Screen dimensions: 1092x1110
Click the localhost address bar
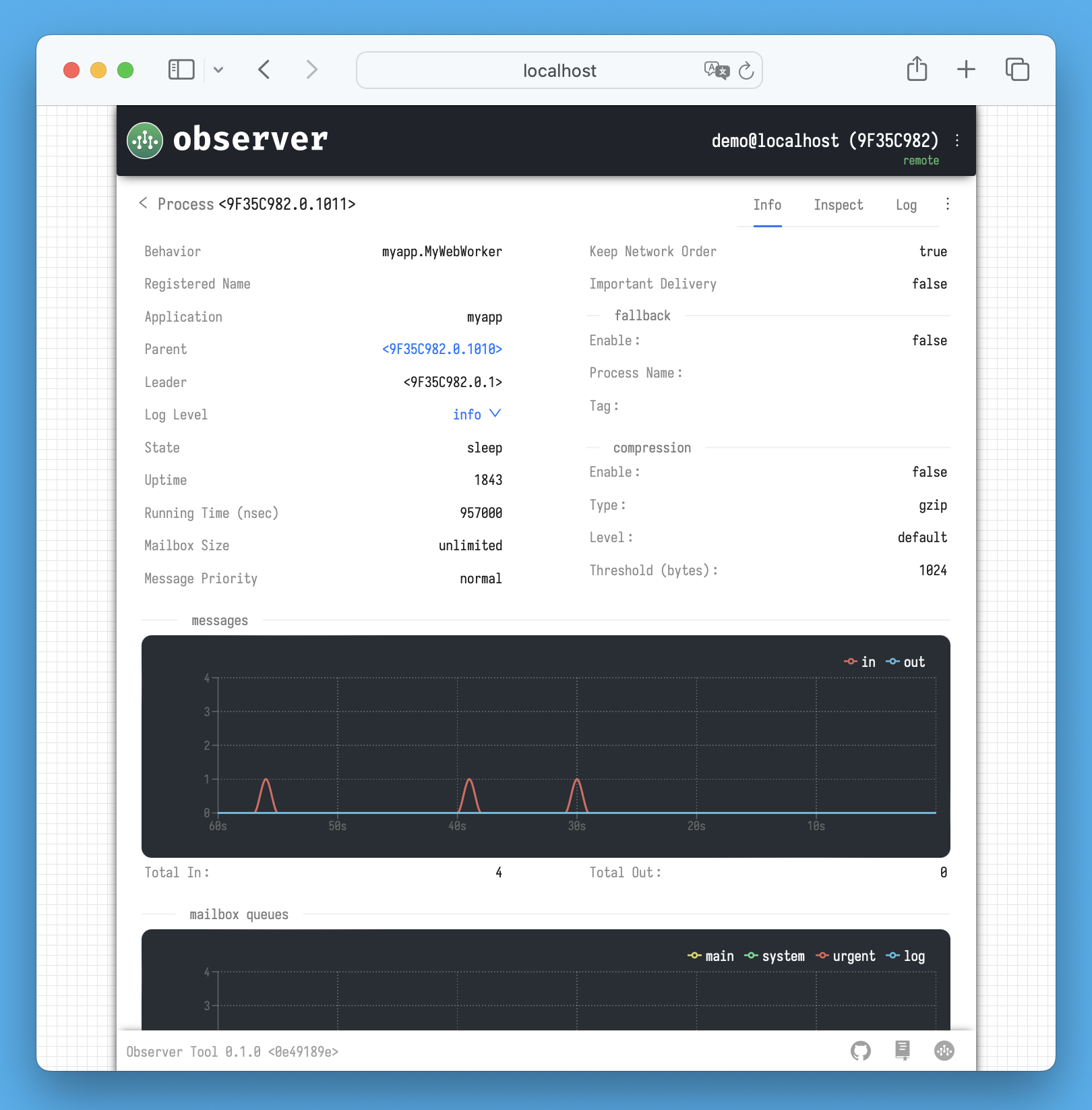(x=559, y=71)
